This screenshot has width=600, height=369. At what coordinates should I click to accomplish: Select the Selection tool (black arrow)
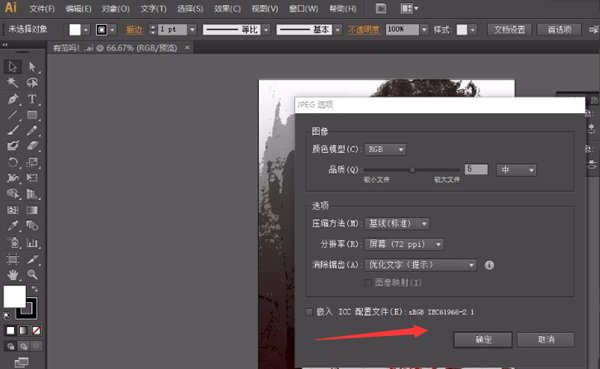(x=13, y=67)
